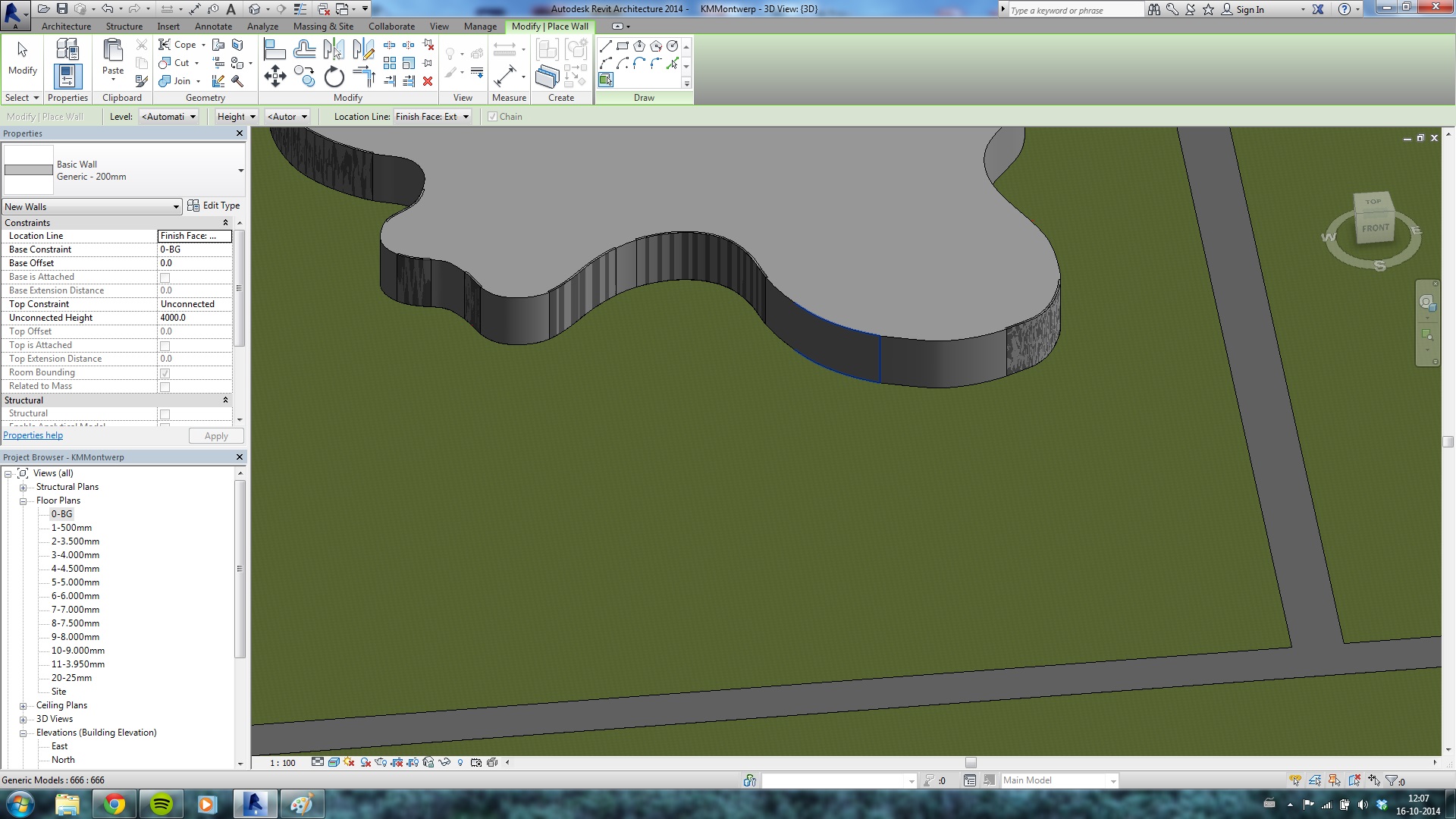1456x819 pixels.
Task: Select the Move tool icon
Action: click(x=275, y=76)
